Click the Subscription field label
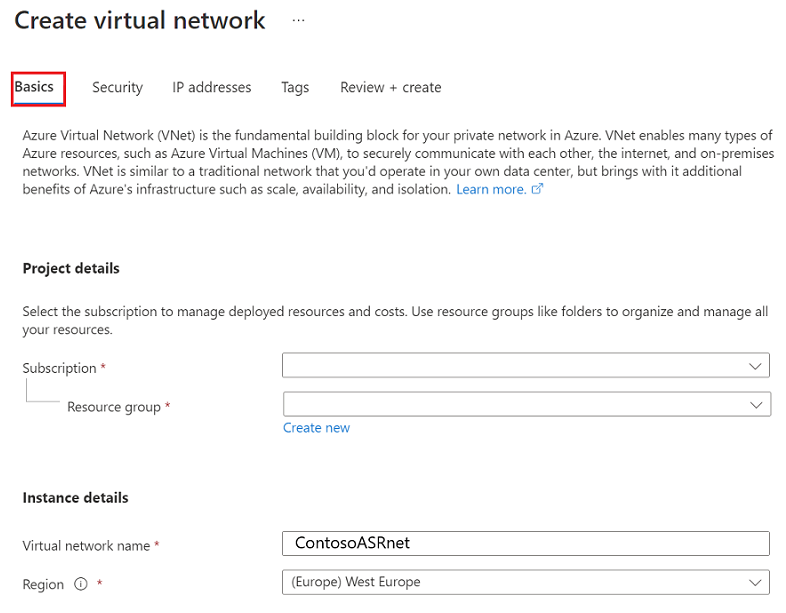The height and width of the screenshot is (613, 786). (59, 368)
